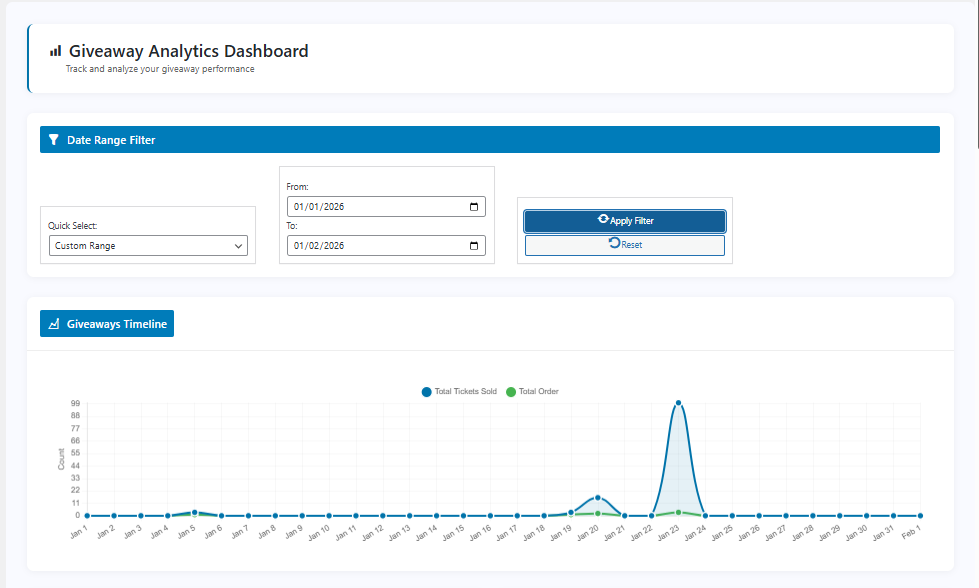Image resolution: width=979 pixels, height=588 pixels.
Task: Click the undo arrow icon on Reset
Action: pos(614,243)
